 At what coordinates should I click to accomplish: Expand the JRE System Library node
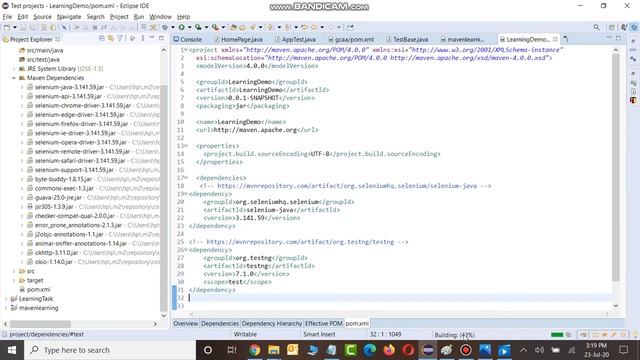click(14, 69)
